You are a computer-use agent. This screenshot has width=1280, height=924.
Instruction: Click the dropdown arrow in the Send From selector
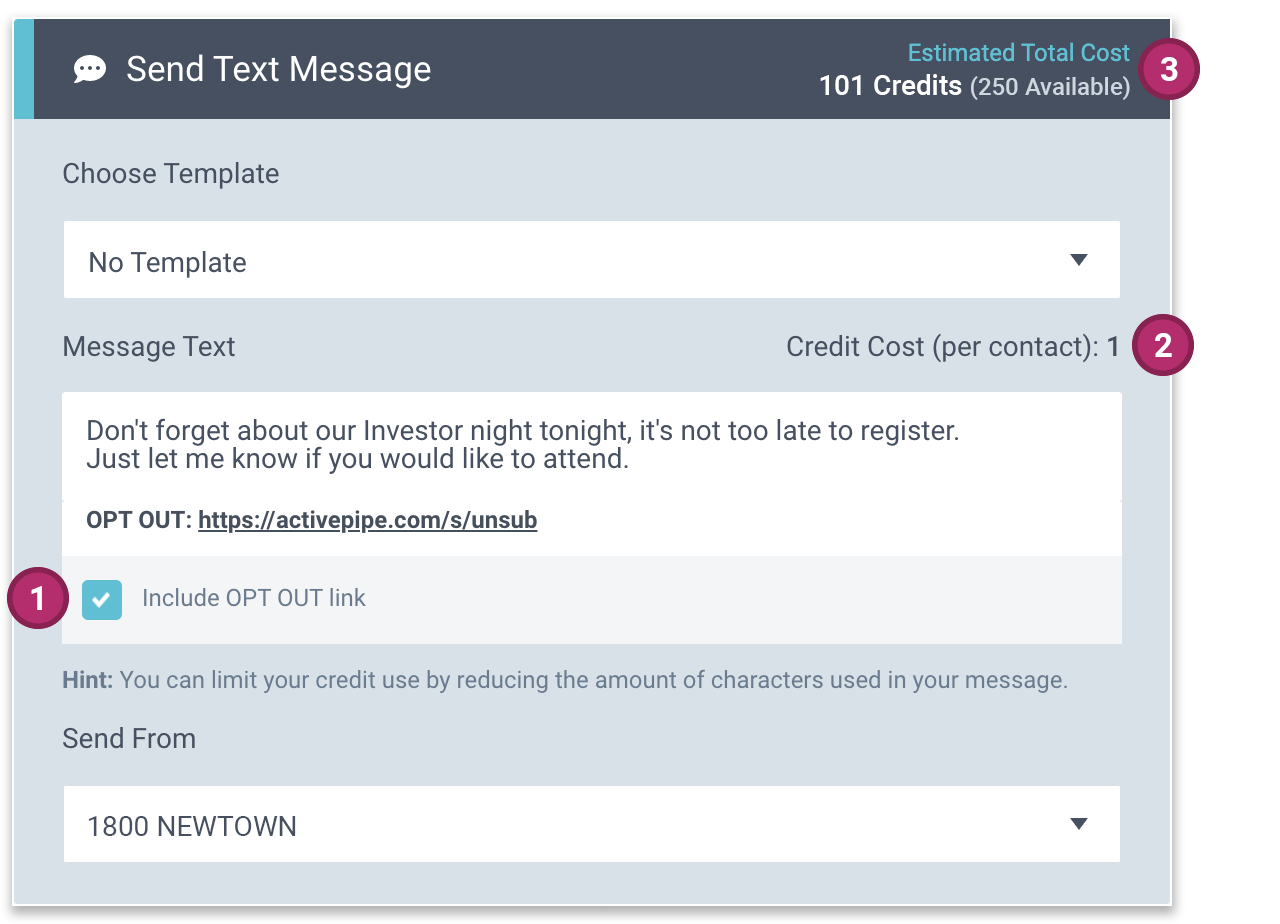click(x=1078, y=824)
